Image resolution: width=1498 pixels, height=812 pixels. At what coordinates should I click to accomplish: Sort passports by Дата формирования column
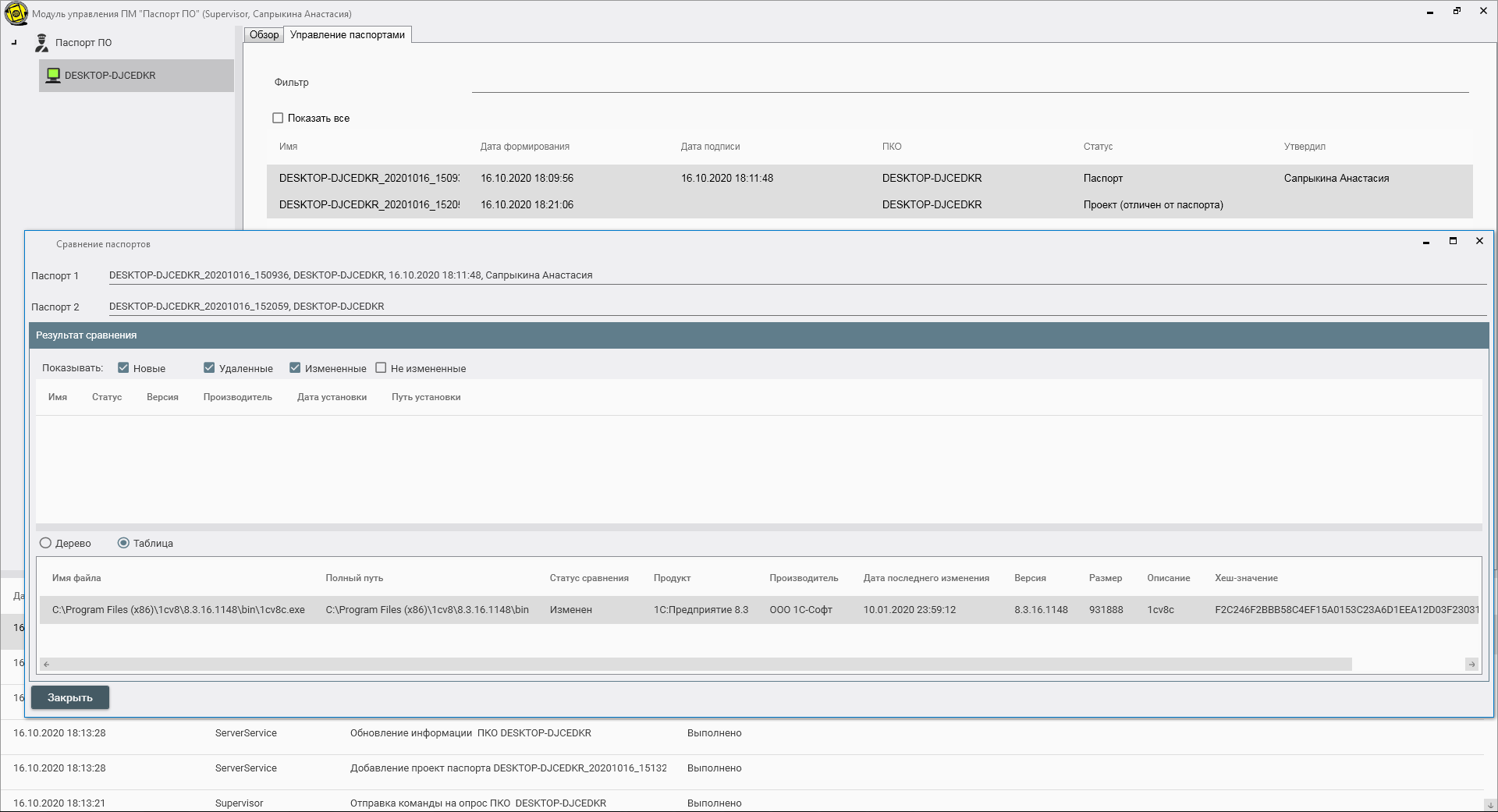pyautogui.click(x=524, y=147)
